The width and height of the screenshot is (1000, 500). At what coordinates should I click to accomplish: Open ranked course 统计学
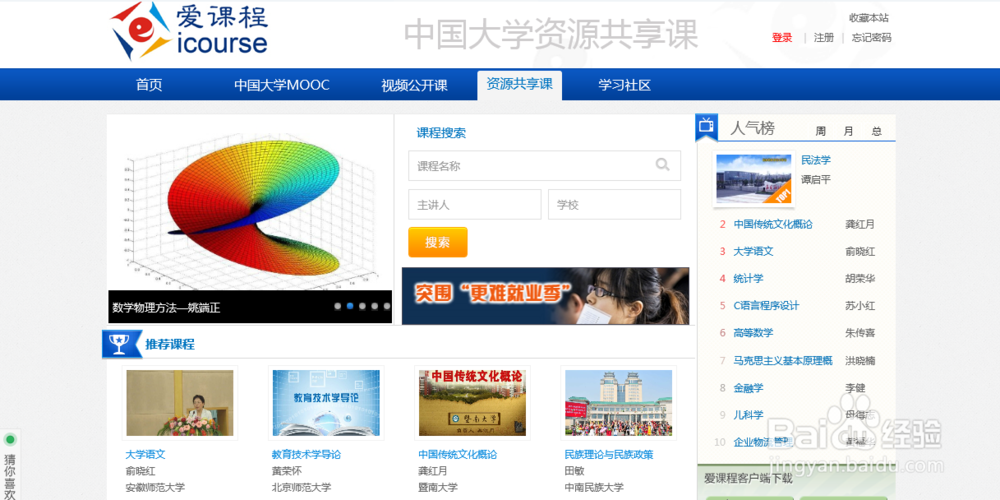(748, 279)
